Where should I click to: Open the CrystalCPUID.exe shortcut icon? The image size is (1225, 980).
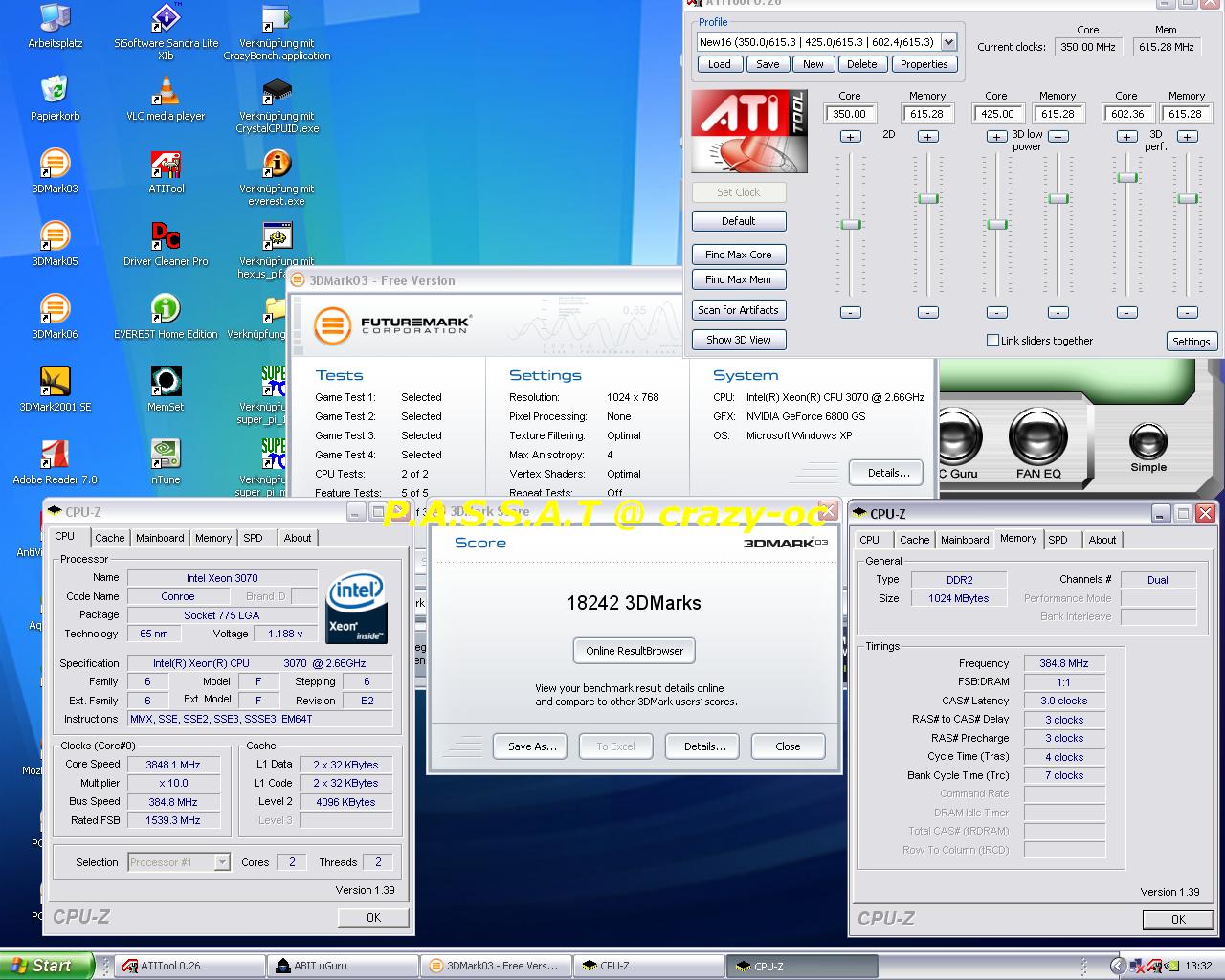click(x=277, y=105)
